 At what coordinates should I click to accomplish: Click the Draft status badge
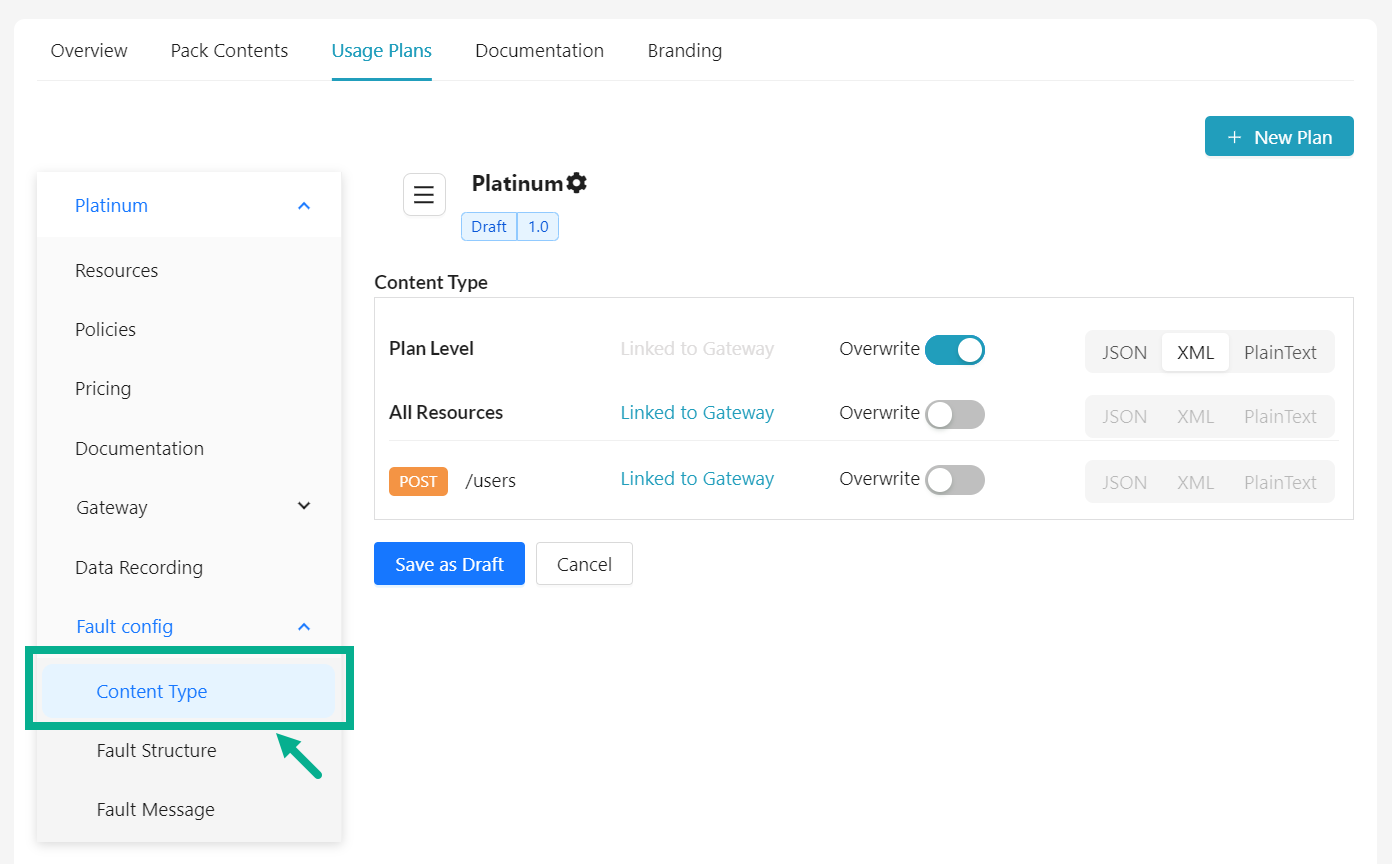488,226
